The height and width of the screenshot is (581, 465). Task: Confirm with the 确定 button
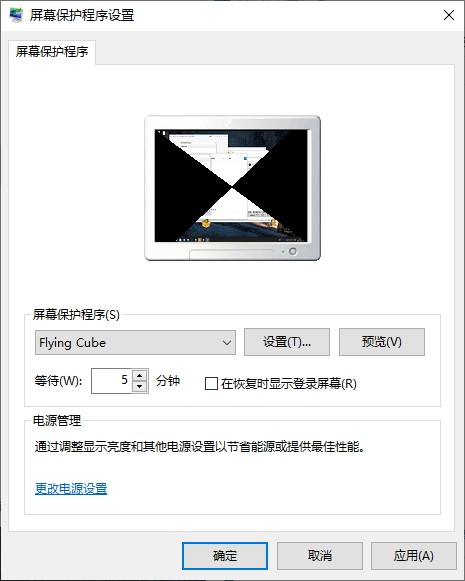225,556
